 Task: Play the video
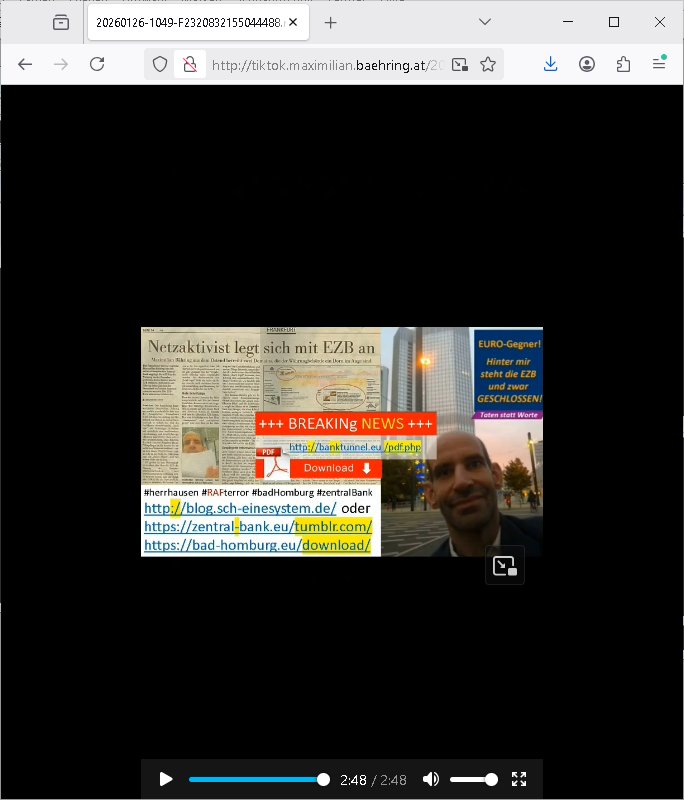click(166, 779)
